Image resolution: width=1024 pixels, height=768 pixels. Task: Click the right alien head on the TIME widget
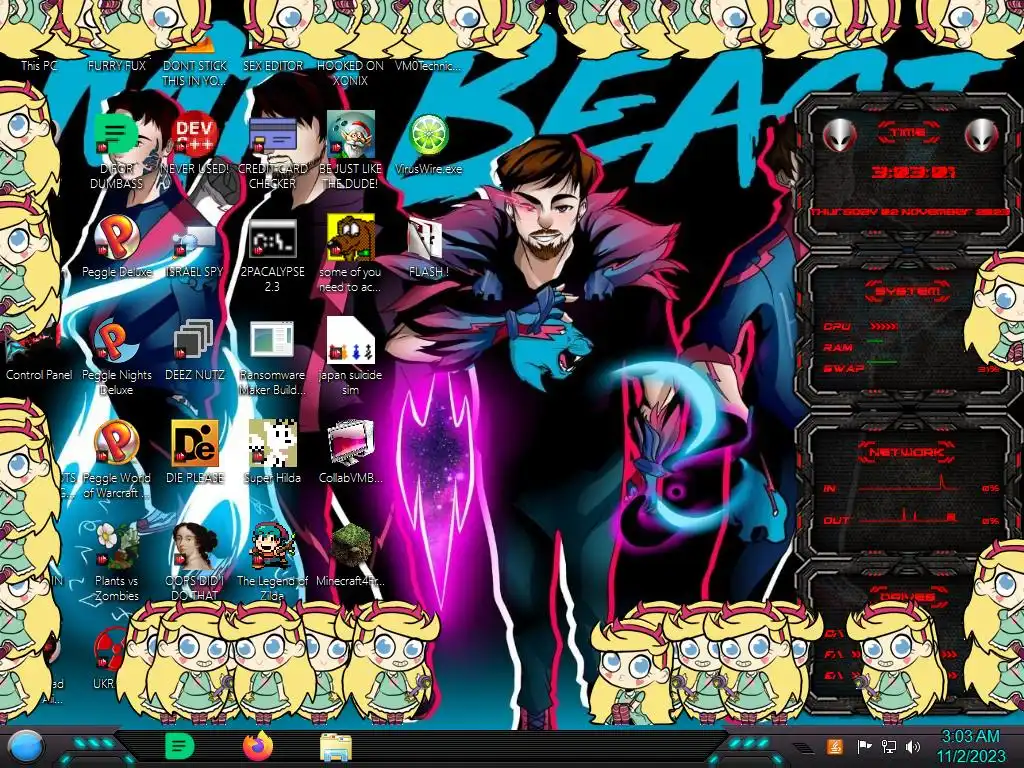pos(982,135)
